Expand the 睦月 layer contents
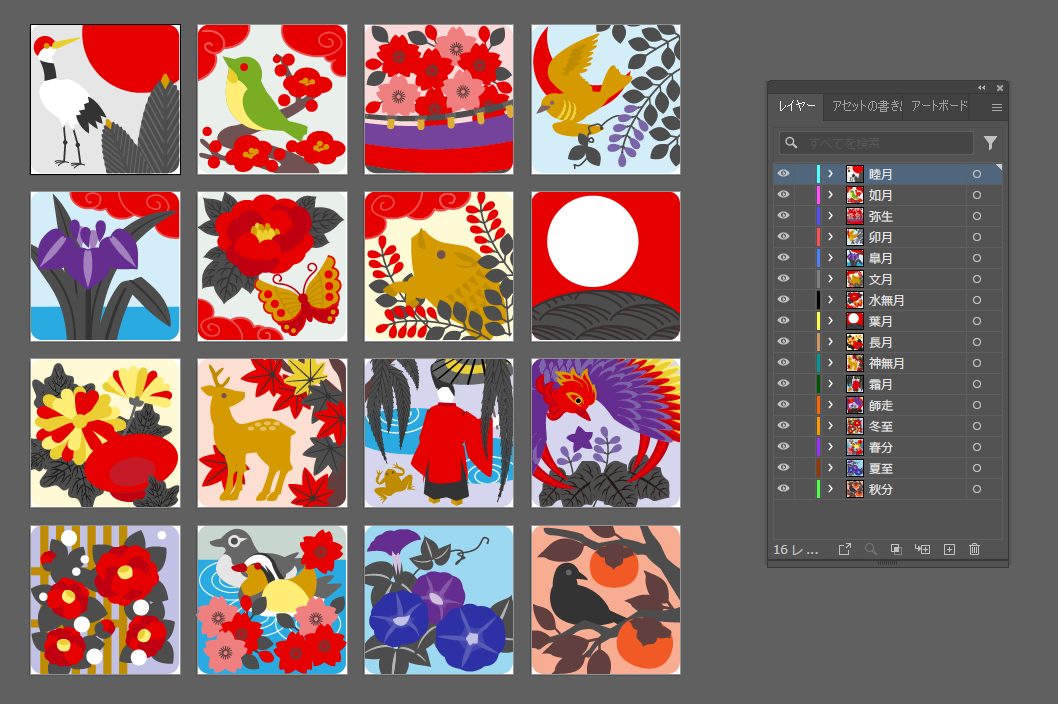This screenshot has width=1058, height=704. point(830,174)
